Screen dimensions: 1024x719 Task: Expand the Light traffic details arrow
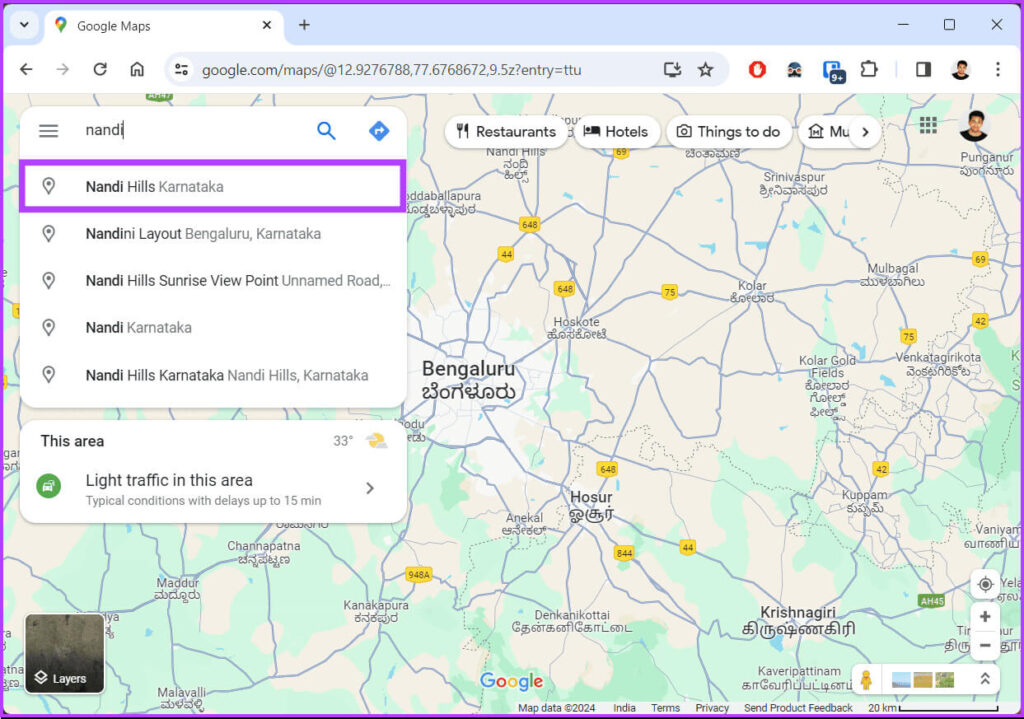[369, 488]
